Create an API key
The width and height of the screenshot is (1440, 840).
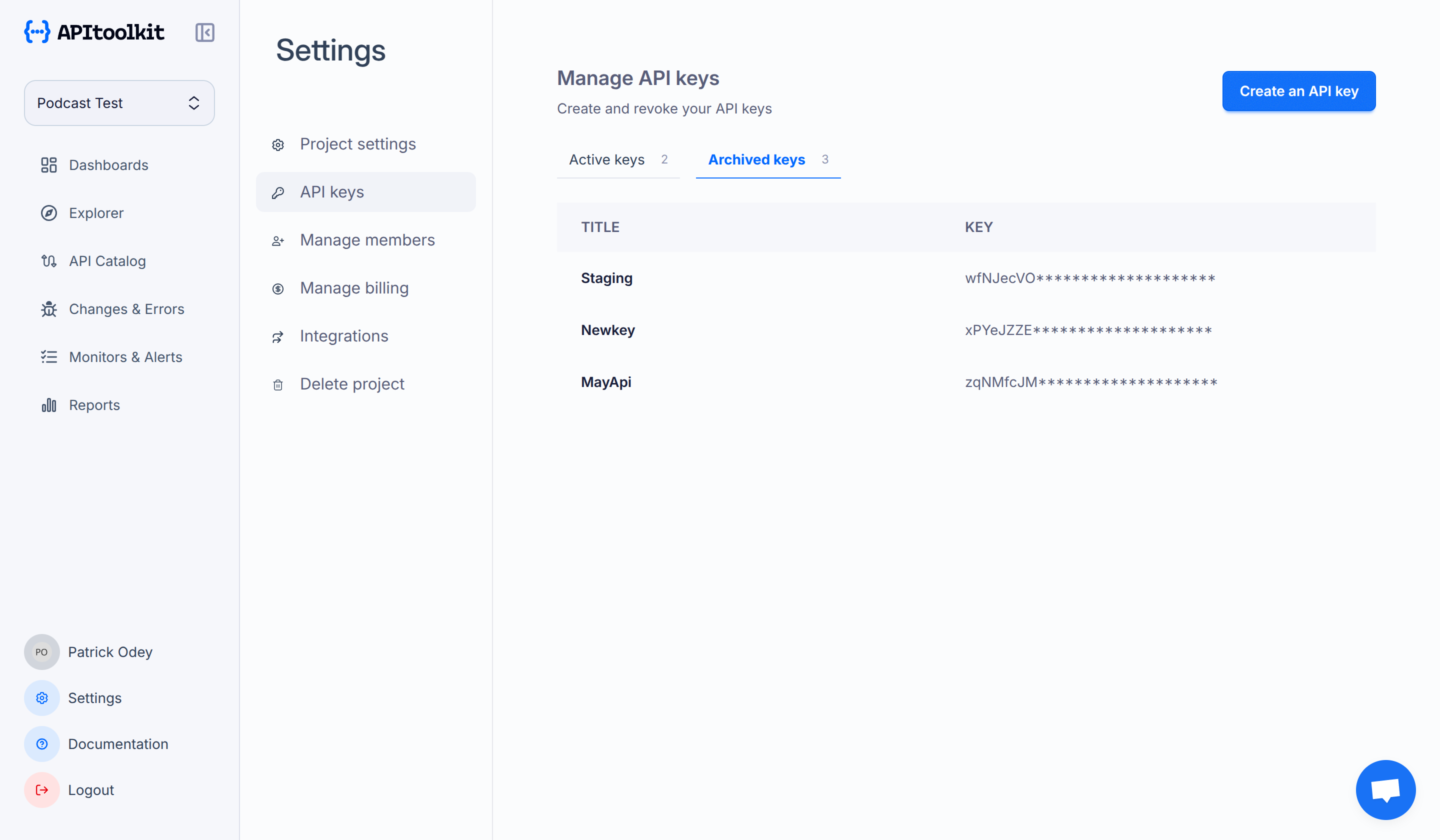point(1299,91)
